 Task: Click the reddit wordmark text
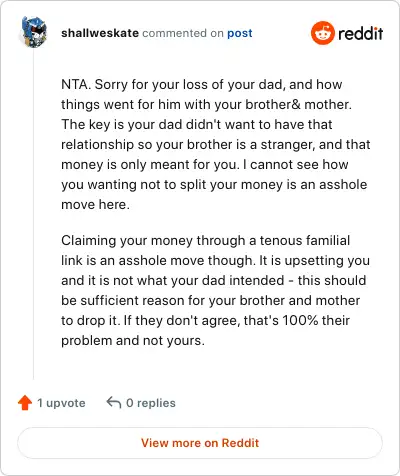pyautogui.click(x=360, y=33)
